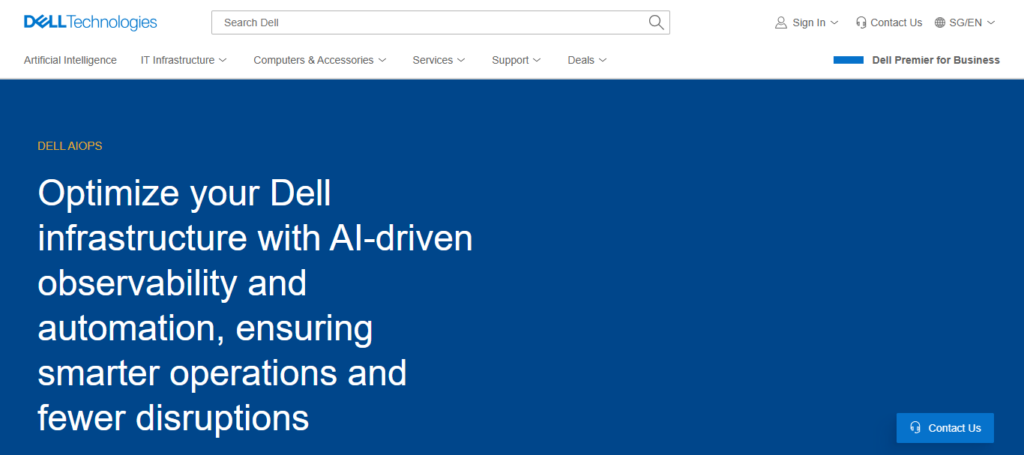Expand the SG/EN region dropdown chevron

[991, 23]
